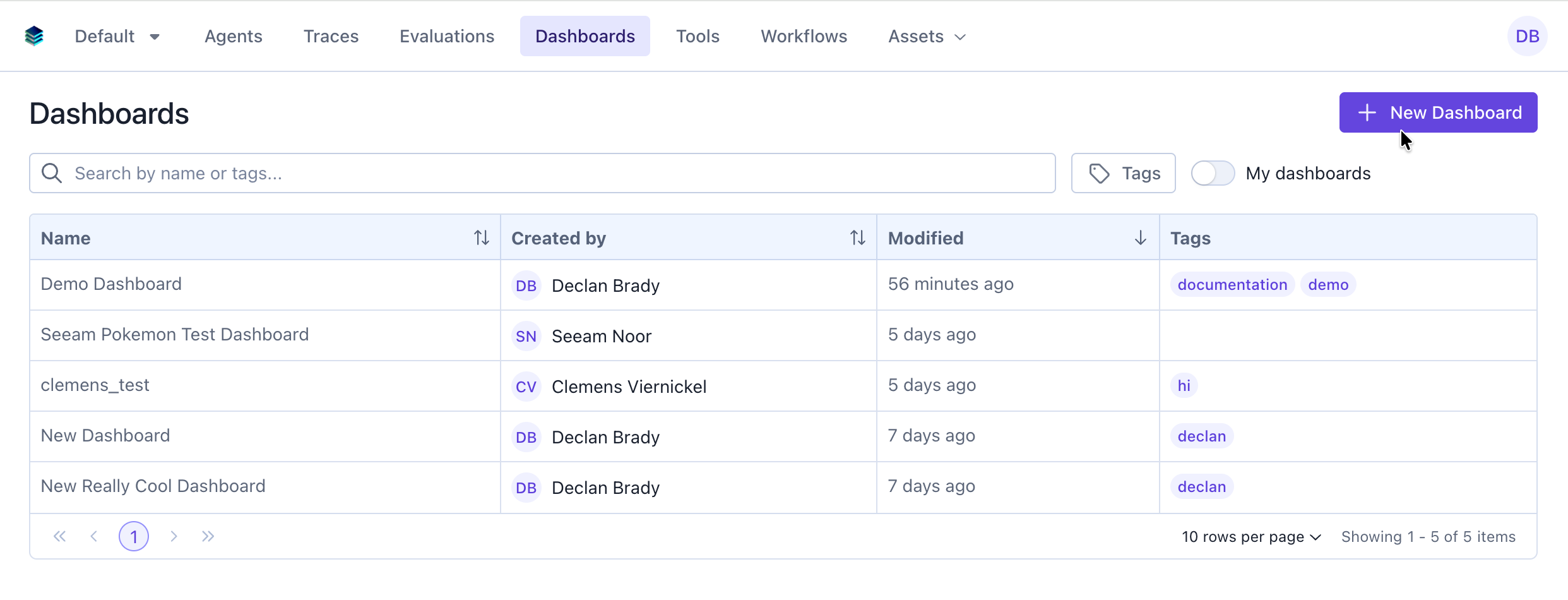The height and width of the screenshot is (600, 1568).
Task: Change the 10 rows per page setting
Action: click(x=1251, y=537)
